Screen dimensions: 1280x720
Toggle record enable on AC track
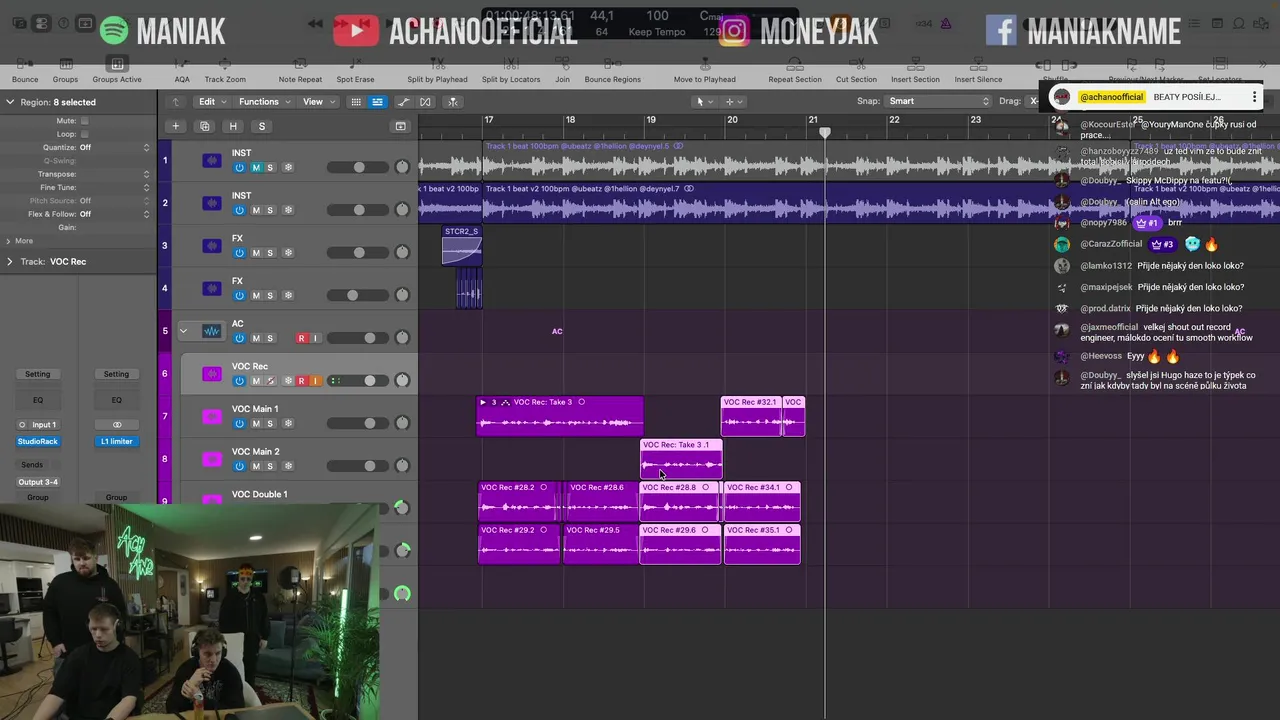tap(301, 339)
